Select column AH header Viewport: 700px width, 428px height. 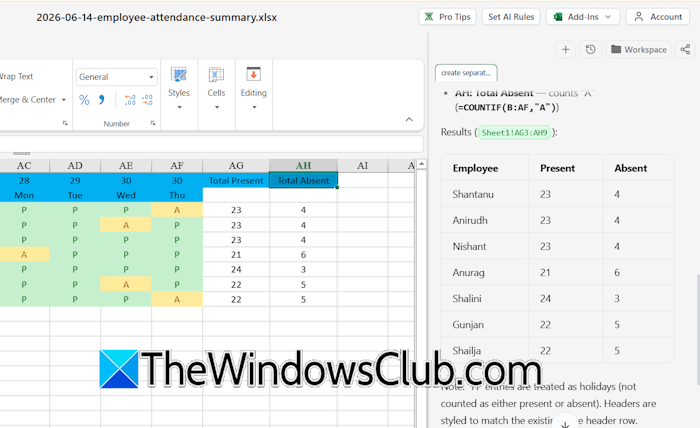point(304,166)
